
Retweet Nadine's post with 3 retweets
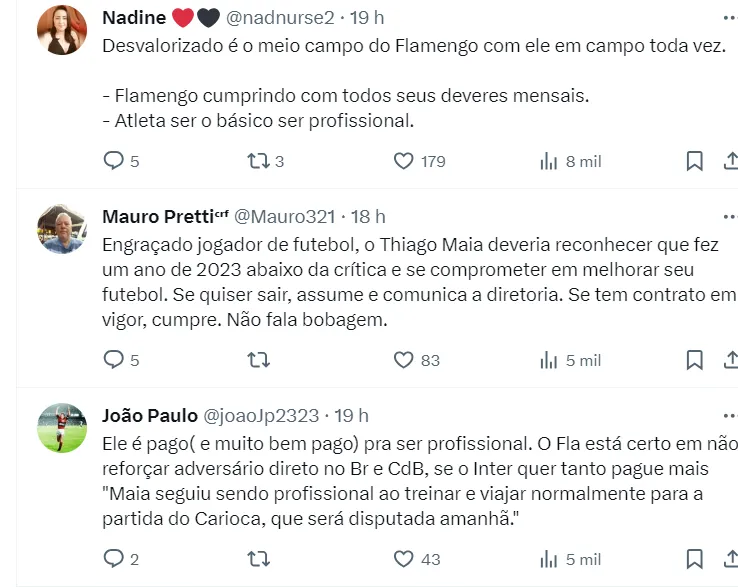point(258,161)
